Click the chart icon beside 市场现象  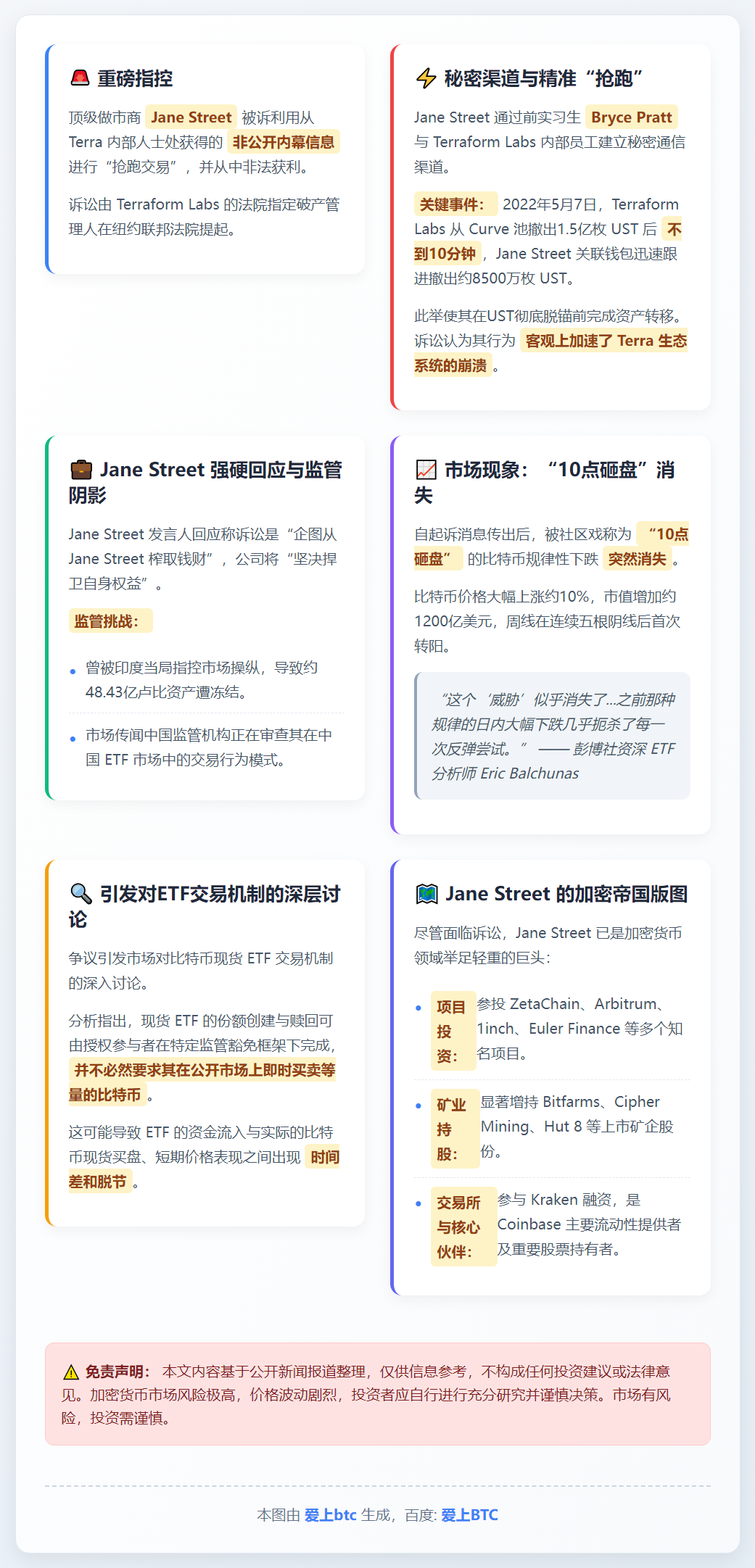[426, 470]
